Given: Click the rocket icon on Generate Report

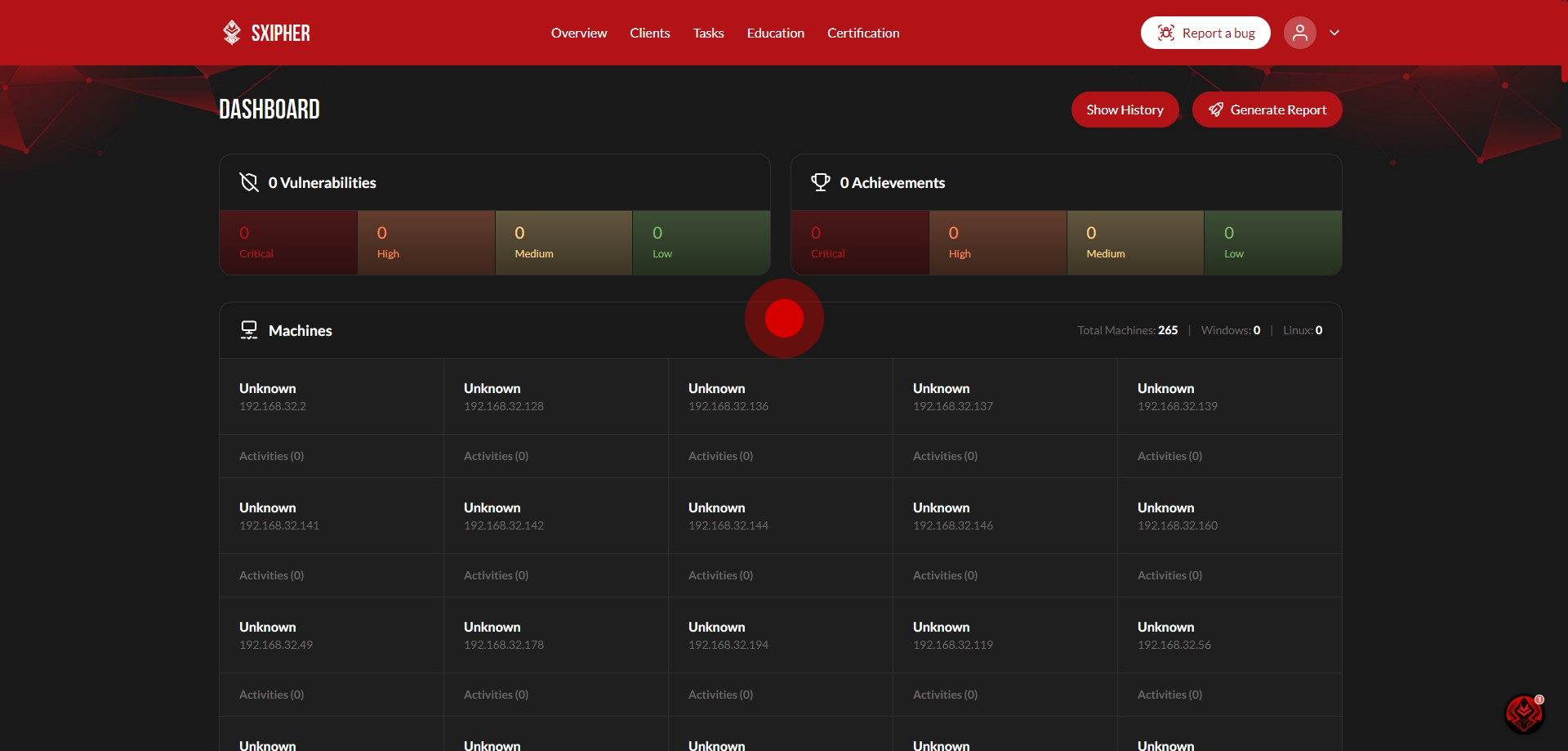Looking at the screenshot, I should click(1215, 110).
